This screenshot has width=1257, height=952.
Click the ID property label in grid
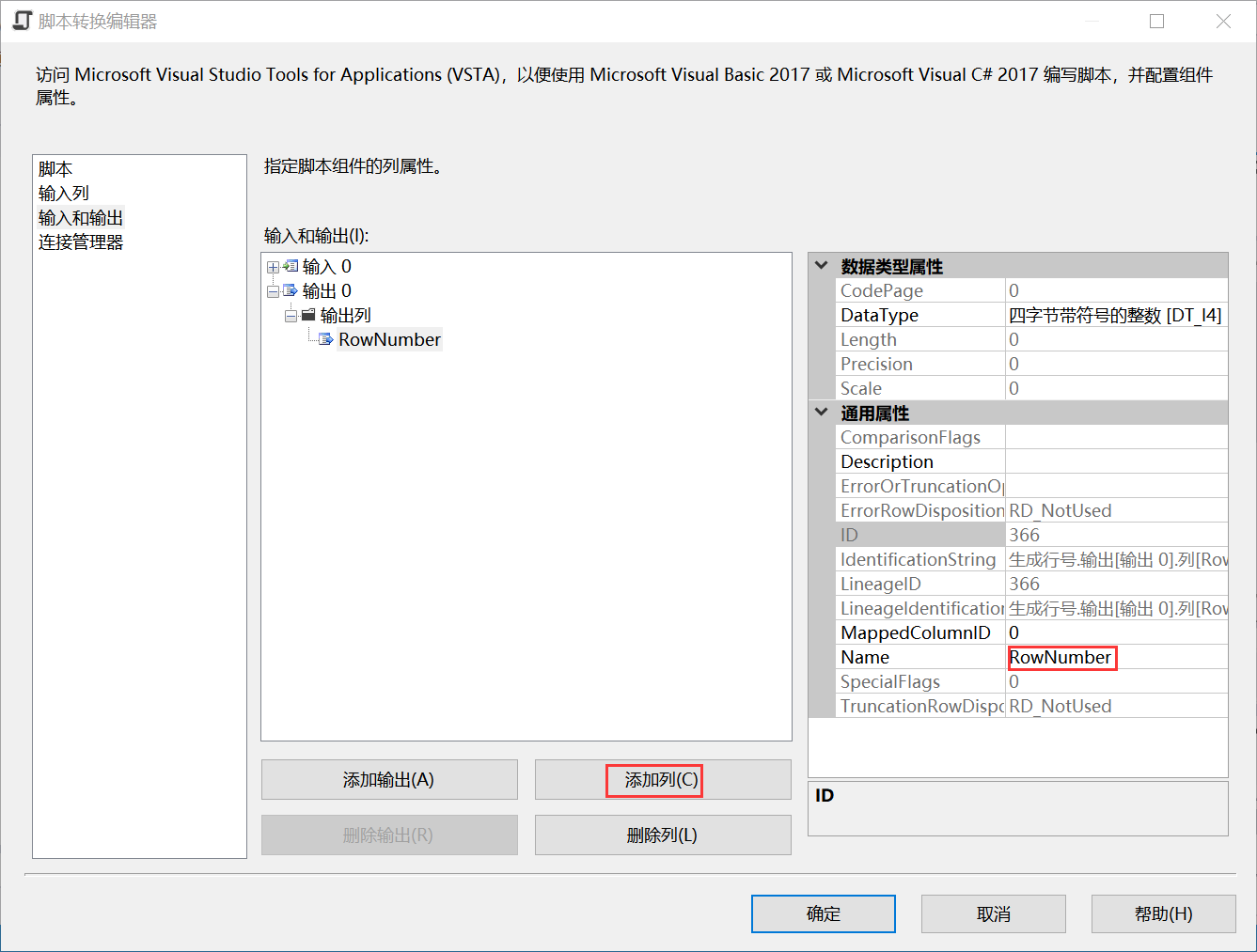click(920, 535)
